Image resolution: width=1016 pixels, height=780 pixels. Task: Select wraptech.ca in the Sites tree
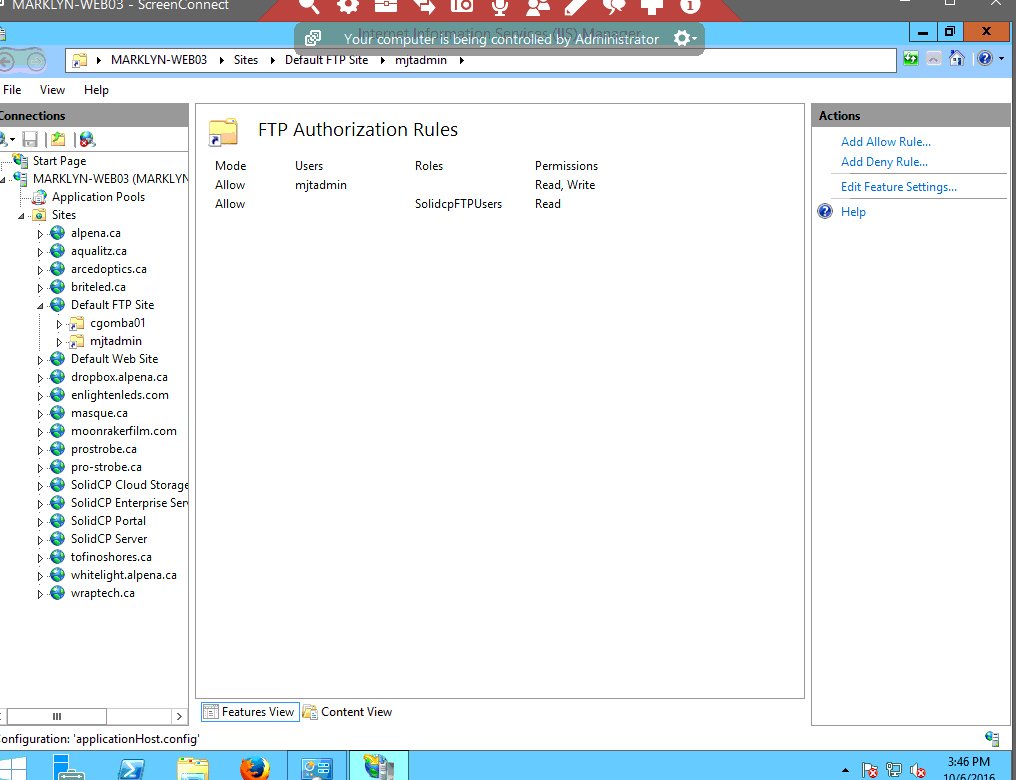[102, 593]
